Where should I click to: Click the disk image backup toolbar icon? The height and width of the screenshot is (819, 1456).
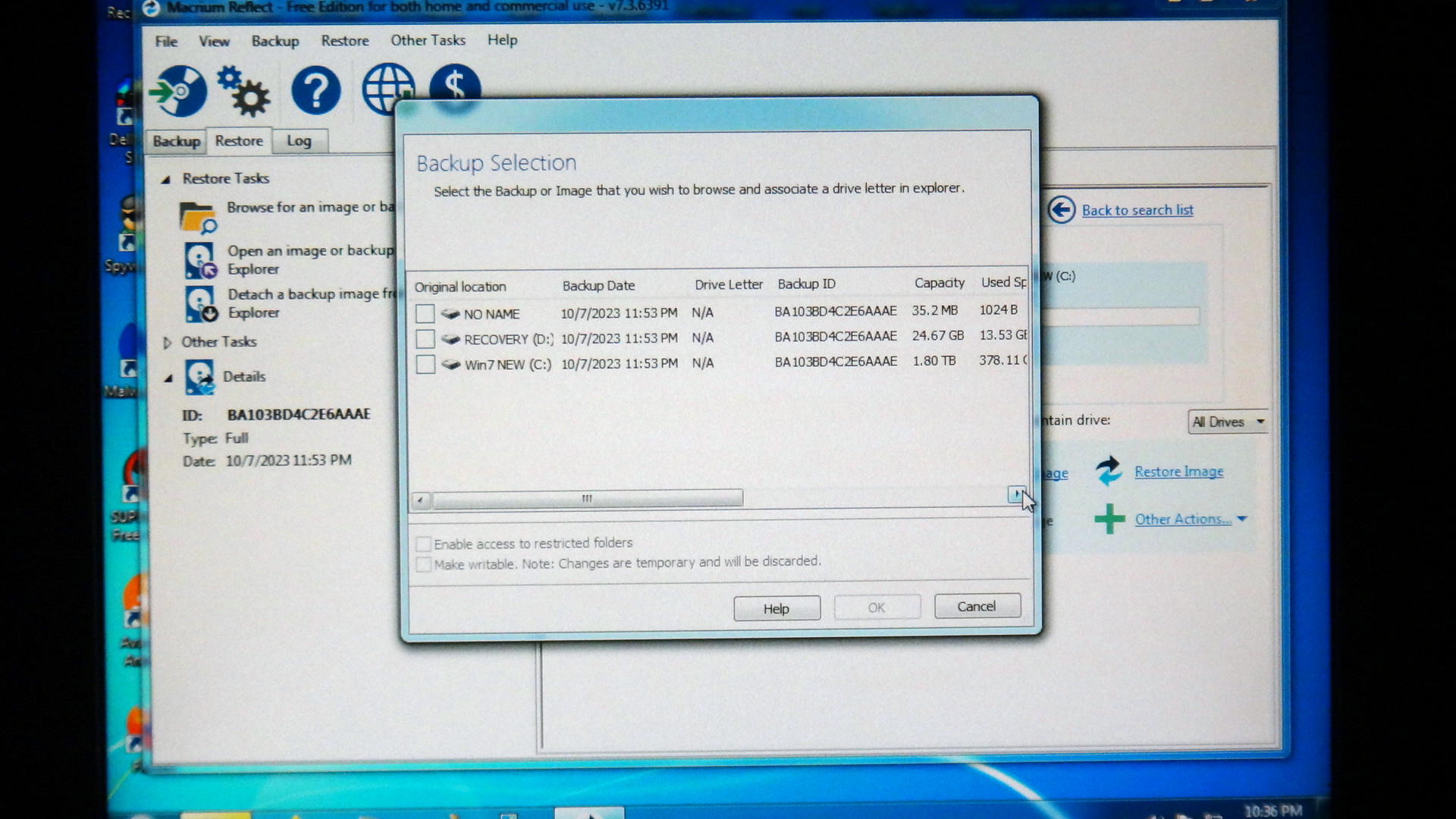[x=178, y=91]
